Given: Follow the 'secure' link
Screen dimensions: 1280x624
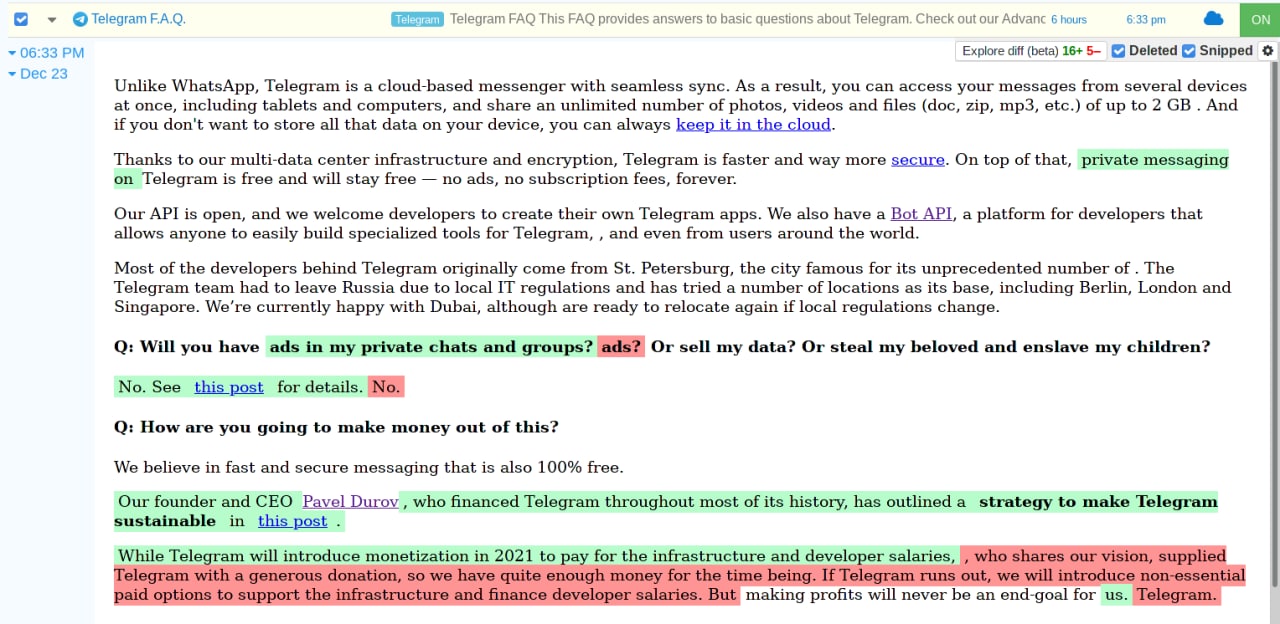Looking at the screenshot, I should [918, 160].
